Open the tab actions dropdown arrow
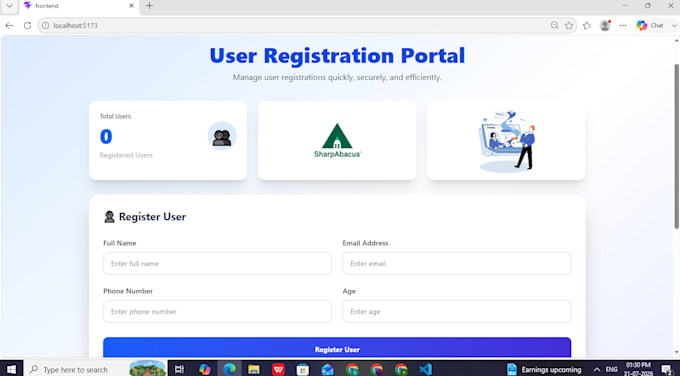680x376 pixels. pos(9,6)
